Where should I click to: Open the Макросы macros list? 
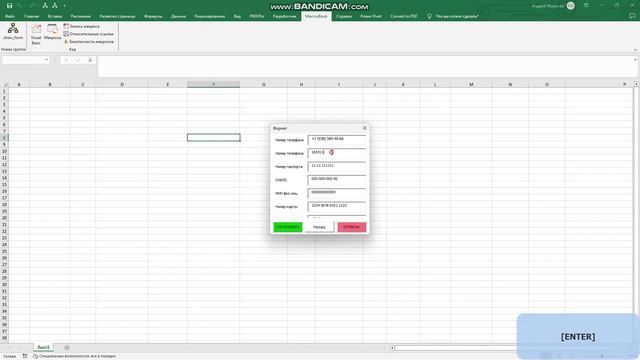tap(52, 32)
